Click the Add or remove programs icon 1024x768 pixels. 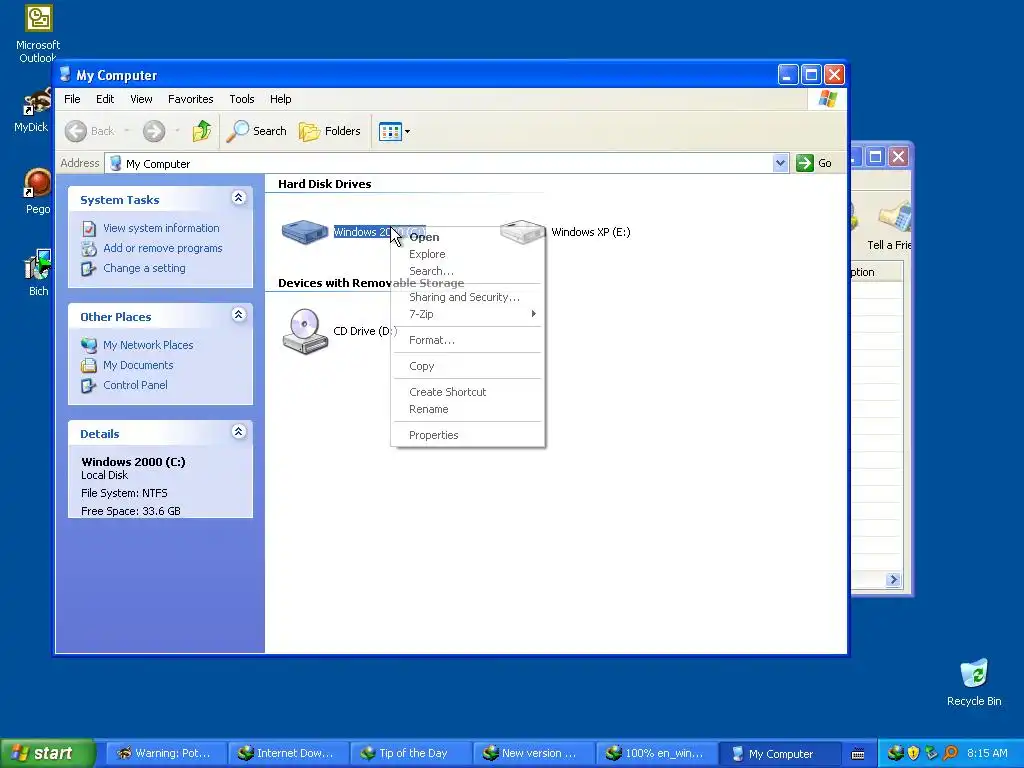pos(89,248)
